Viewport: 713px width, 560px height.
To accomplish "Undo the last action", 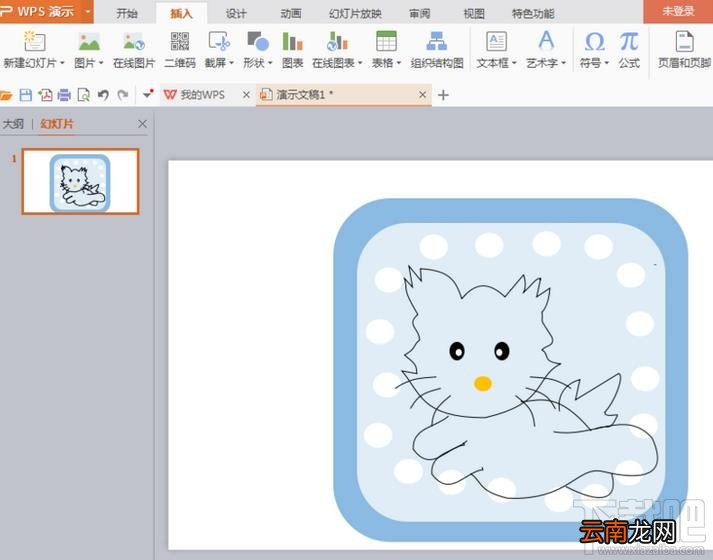I will (x=103, y=95).
